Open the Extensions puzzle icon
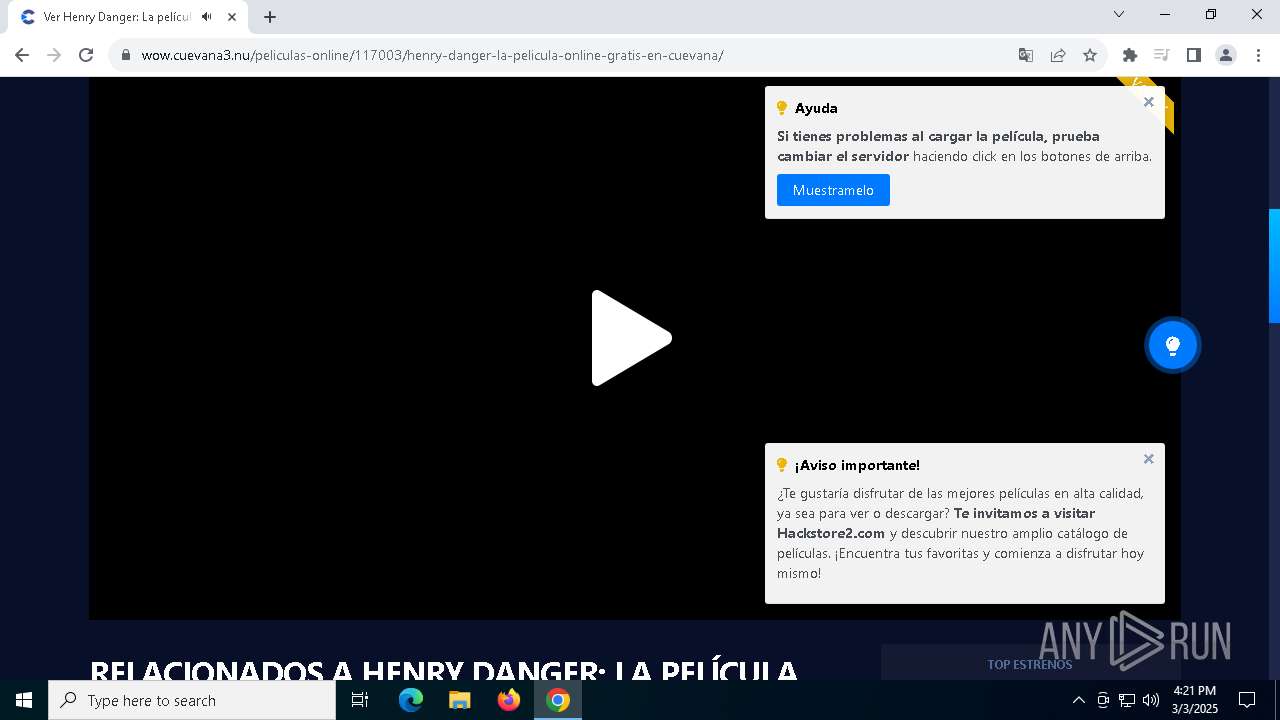1280x720 pixels. point(1130,55)
